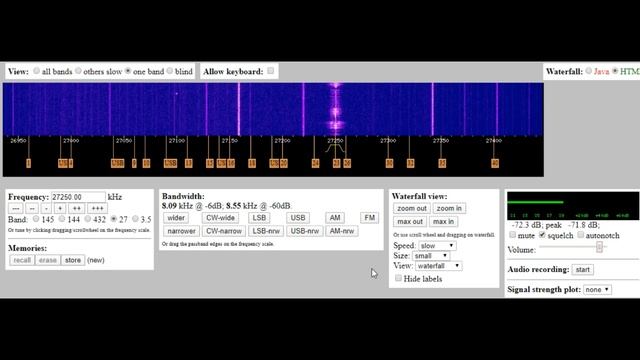640x360 pixels.
Task: Select the 'one band' view option
Action: pyautogui.click(x=128, y=71)
